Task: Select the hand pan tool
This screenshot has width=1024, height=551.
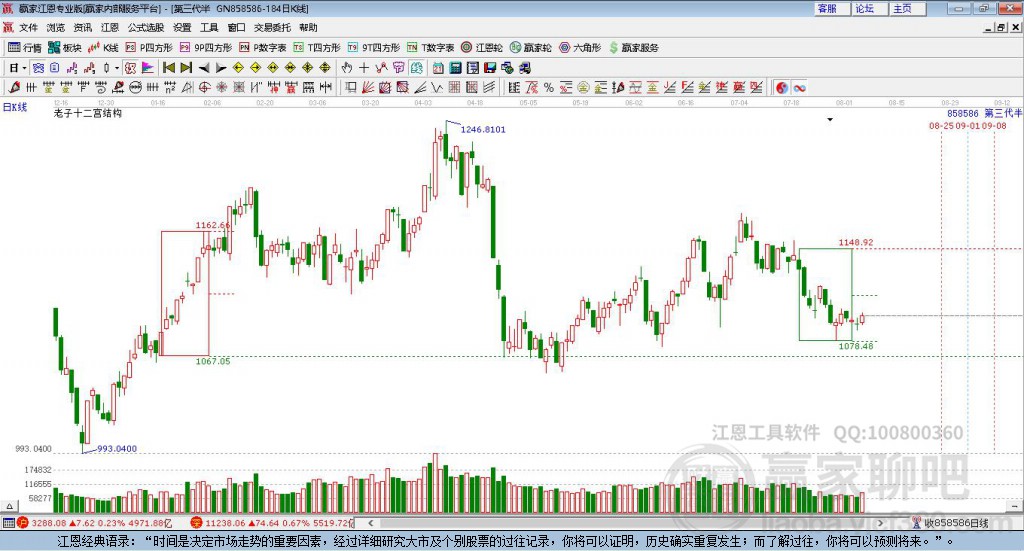Action: point(347,68)
